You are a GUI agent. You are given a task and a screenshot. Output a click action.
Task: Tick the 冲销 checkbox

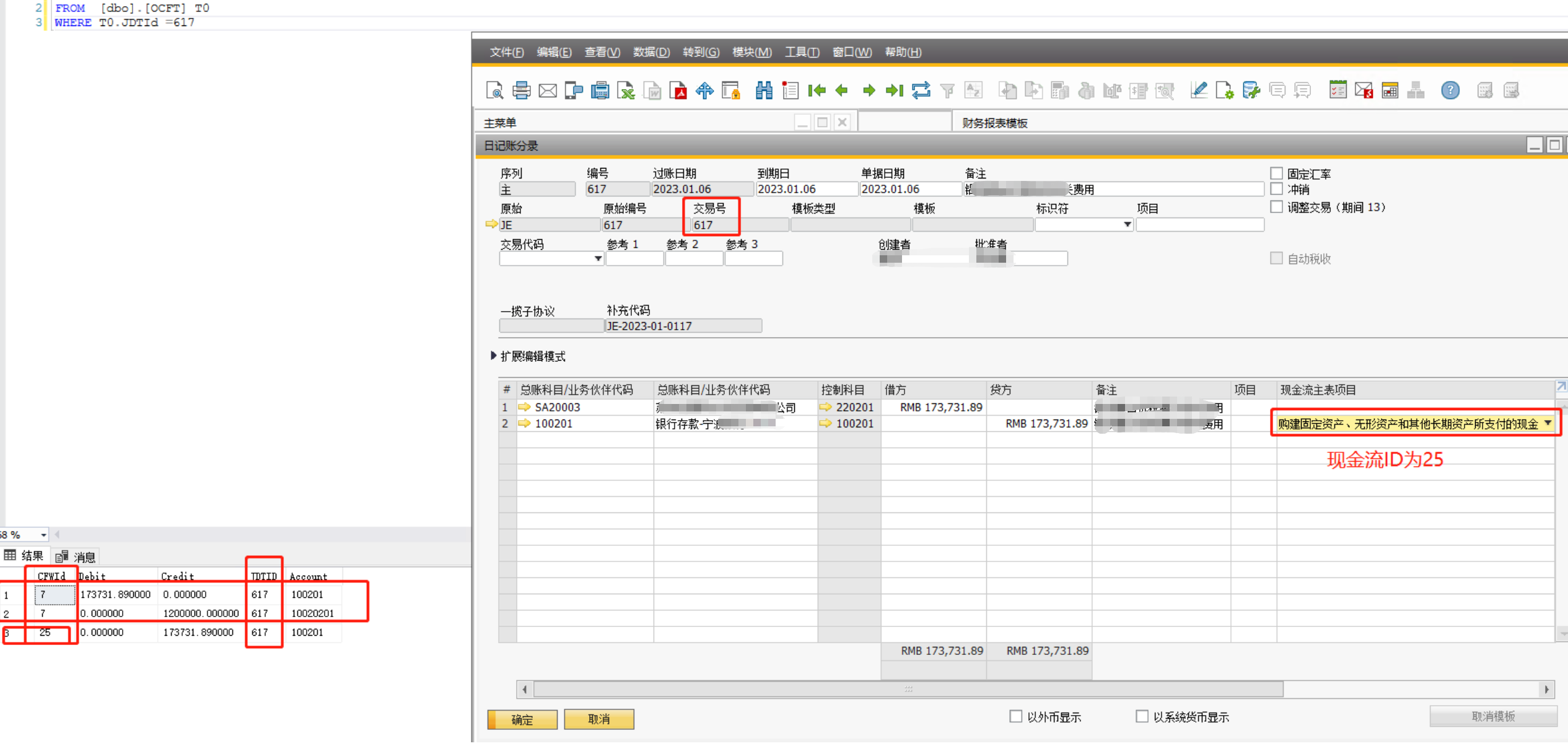[1276, 190]
